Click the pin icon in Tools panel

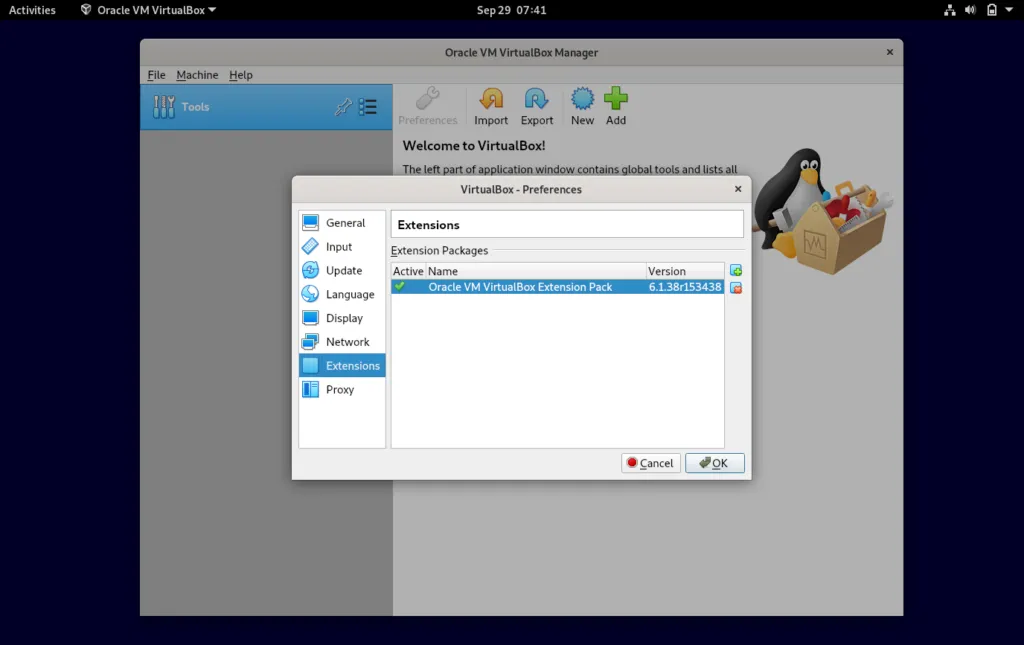[343, 107]
